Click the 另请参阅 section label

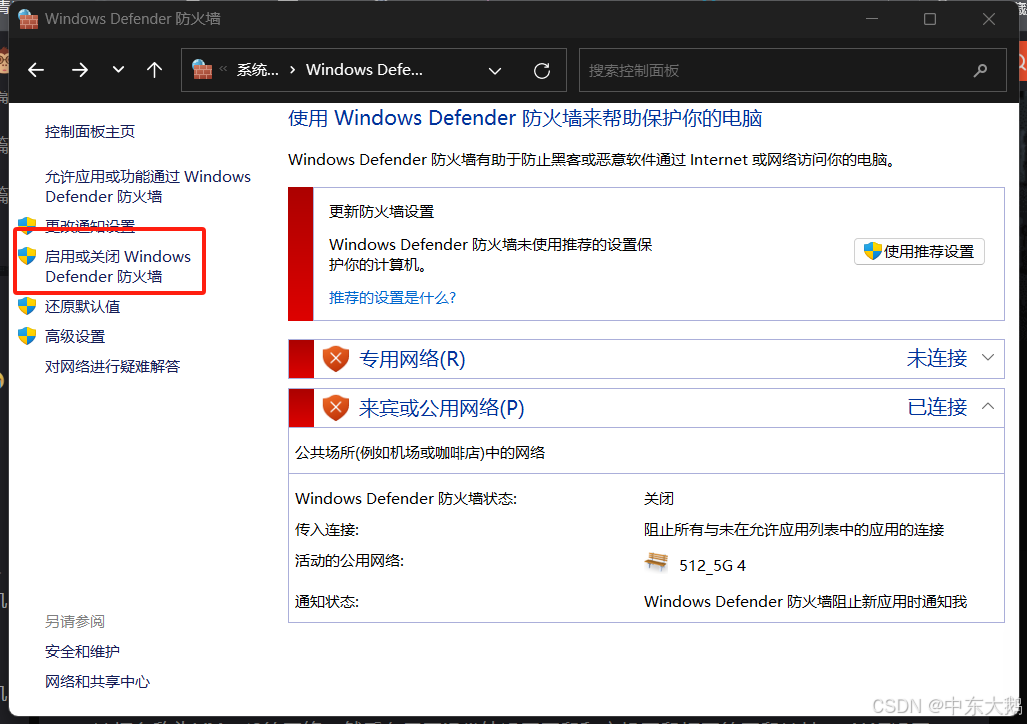(x=75, y=622)
